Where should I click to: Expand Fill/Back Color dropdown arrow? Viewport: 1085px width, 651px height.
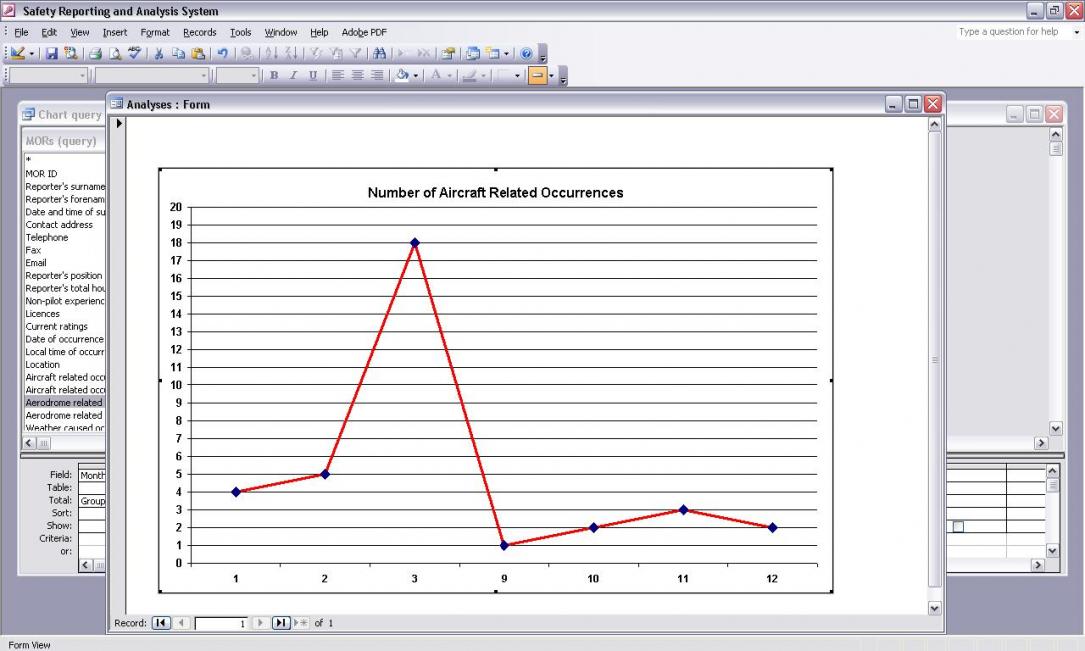click(416, 76)
